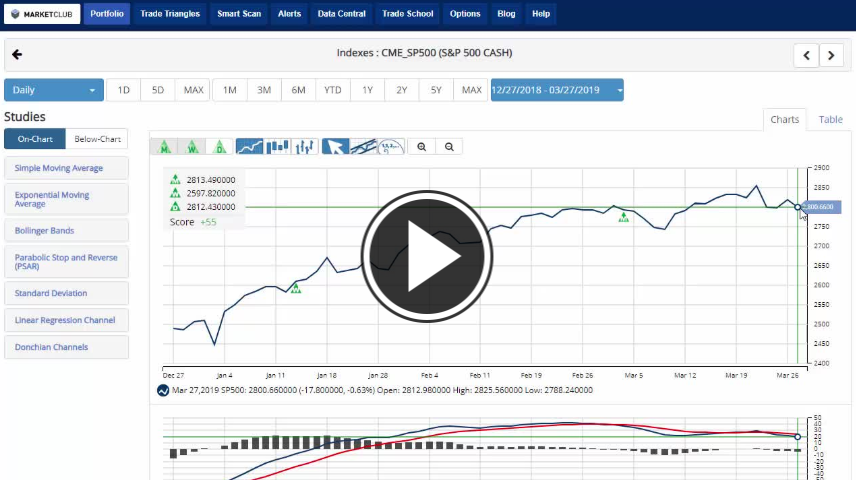Open the date range dropdown

pos(557,90)
